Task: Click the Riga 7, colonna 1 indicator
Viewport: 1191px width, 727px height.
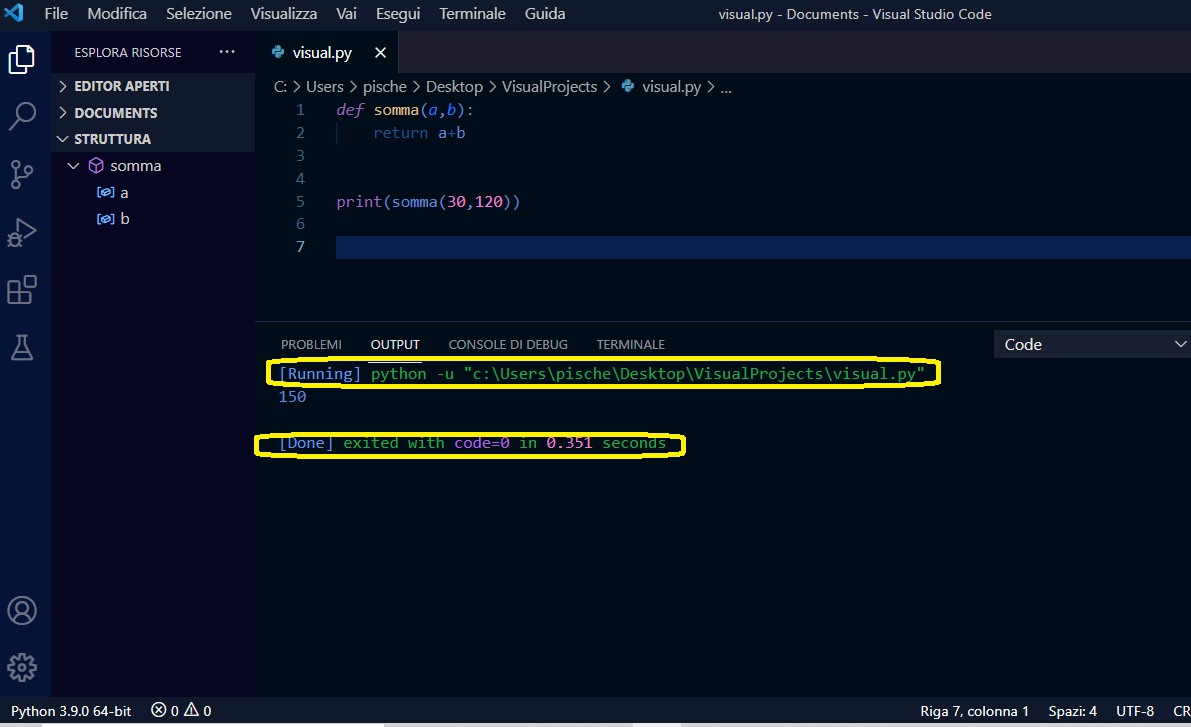Action: 974,711
